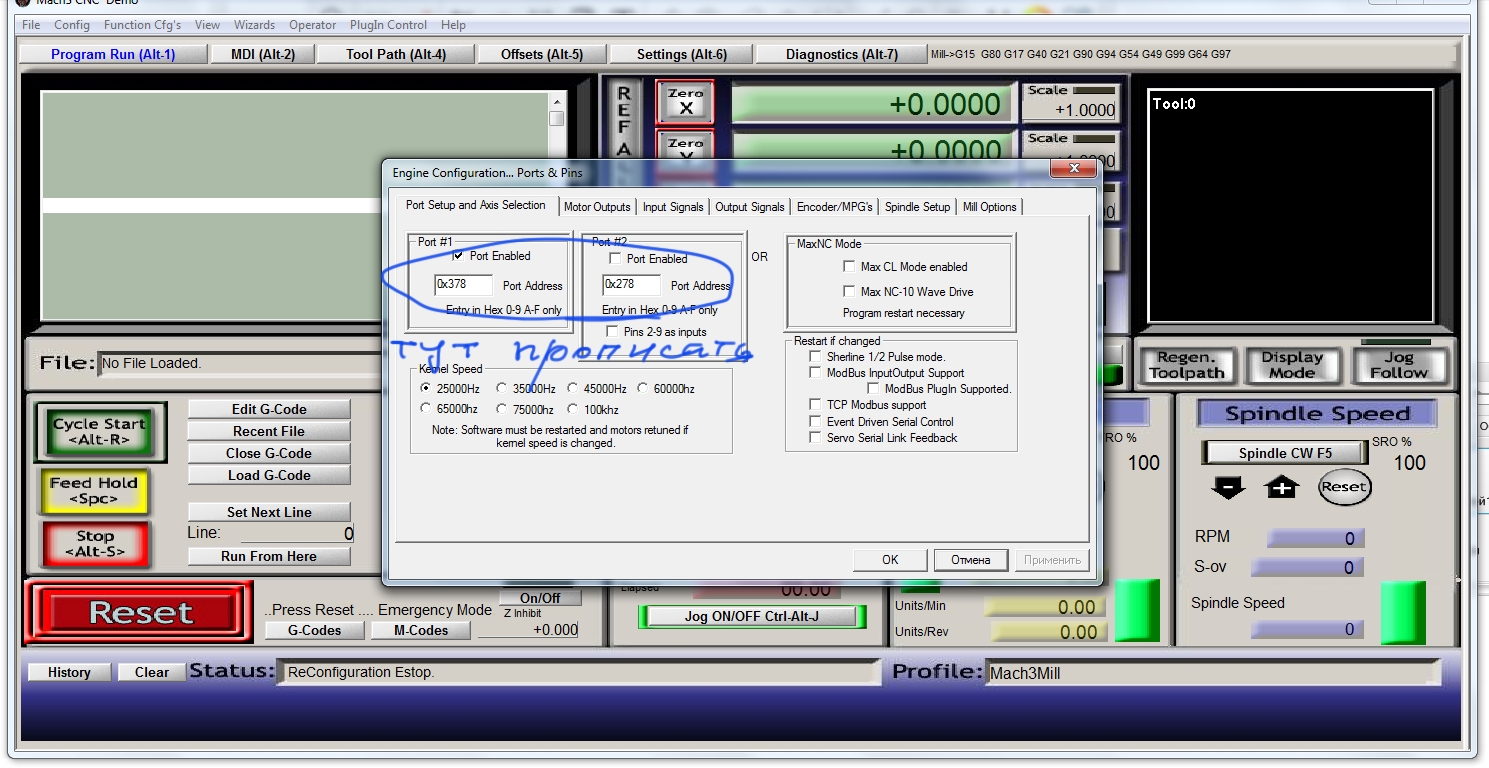
Task: Enable Max CL Mode checkbox
Action: point(850,267)
